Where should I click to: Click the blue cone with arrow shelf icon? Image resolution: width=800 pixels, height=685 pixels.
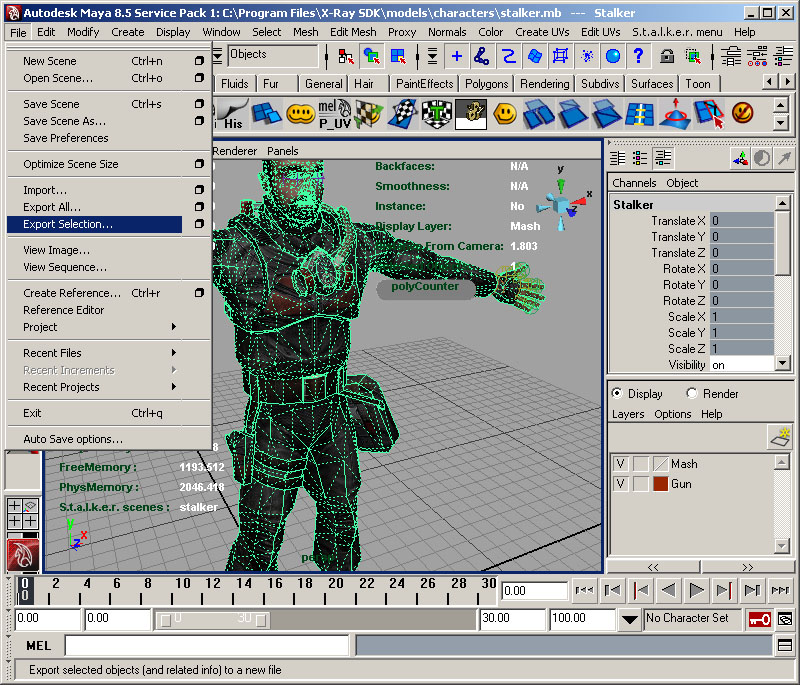coord(674,114)
